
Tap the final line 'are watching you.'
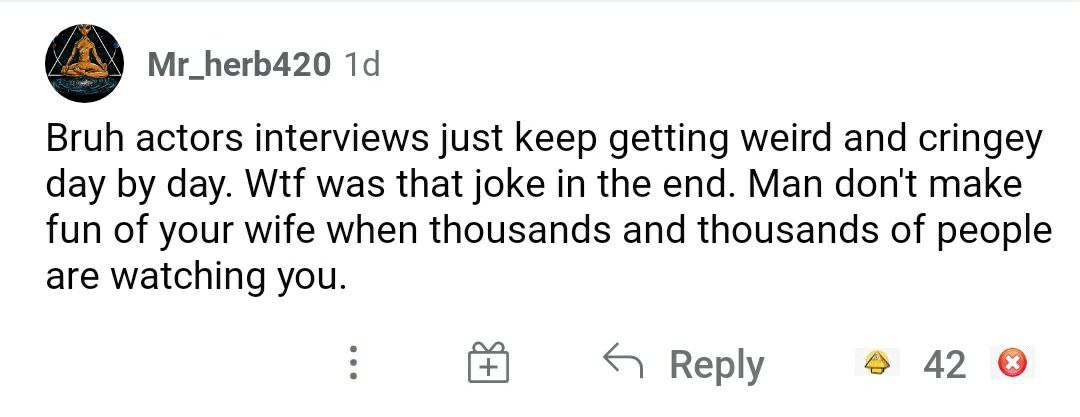196,276
